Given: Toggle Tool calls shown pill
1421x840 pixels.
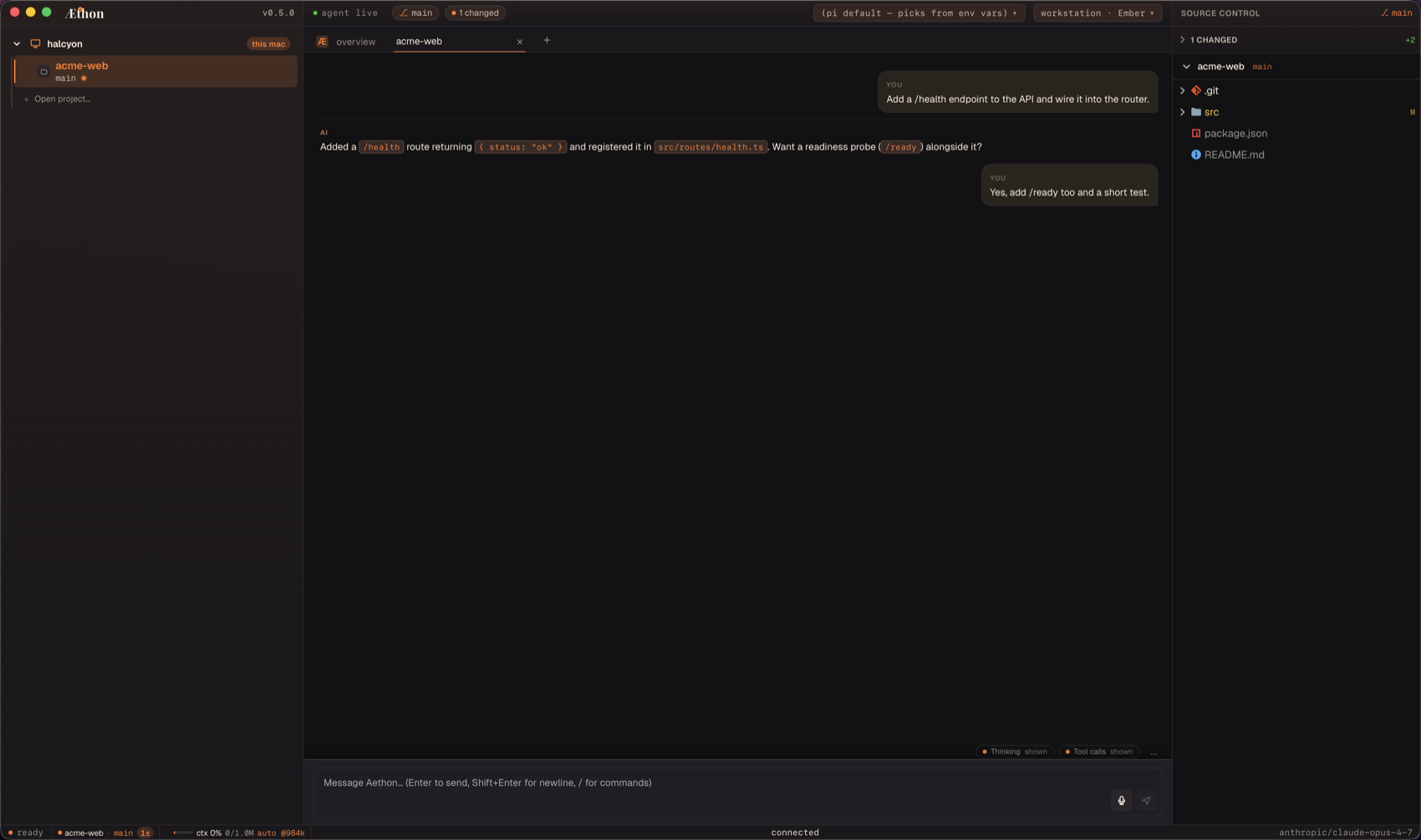Looking at the screenshot, I should 1098,751.
